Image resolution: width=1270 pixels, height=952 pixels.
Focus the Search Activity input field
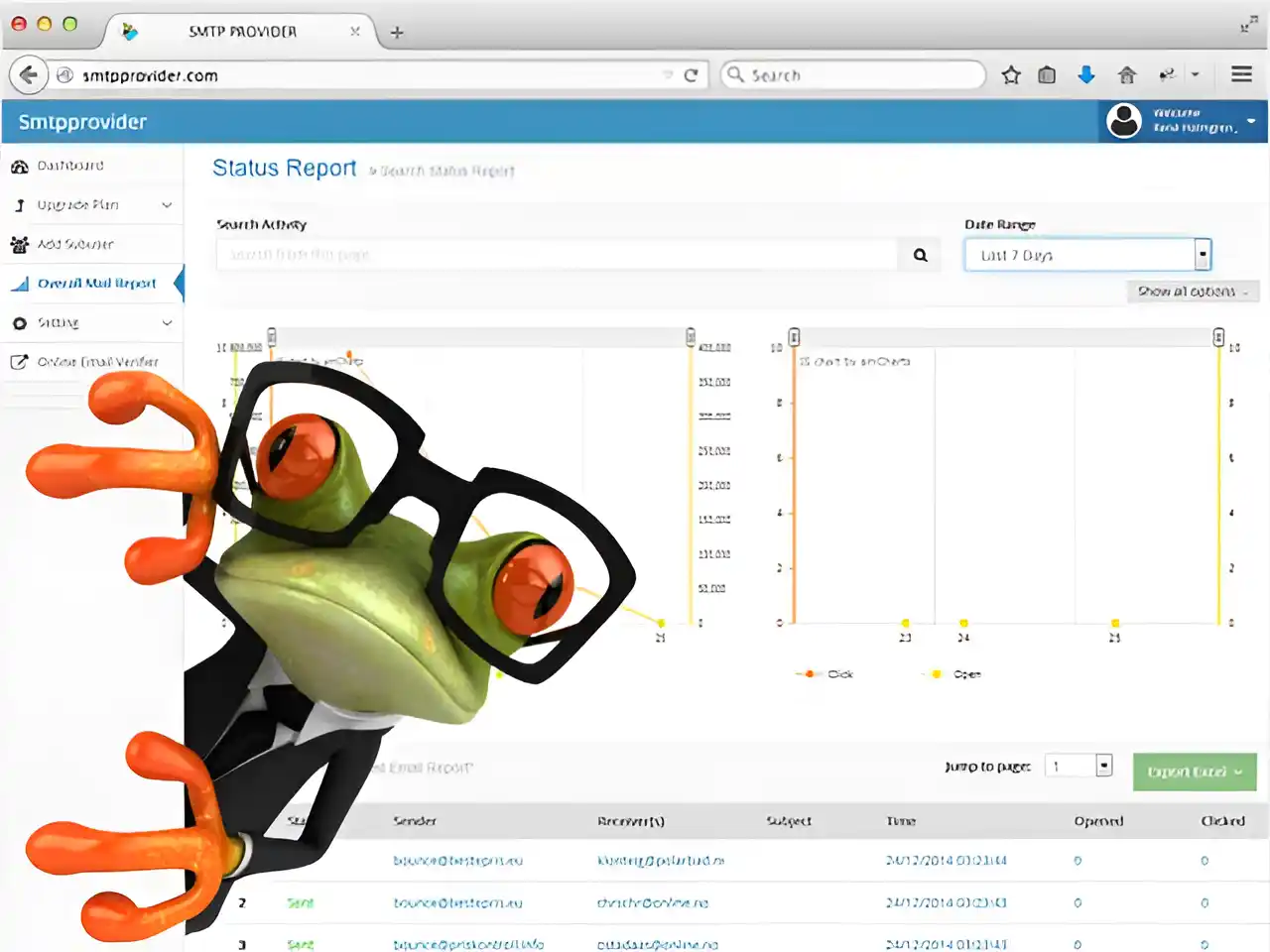[x=558, y=255]
